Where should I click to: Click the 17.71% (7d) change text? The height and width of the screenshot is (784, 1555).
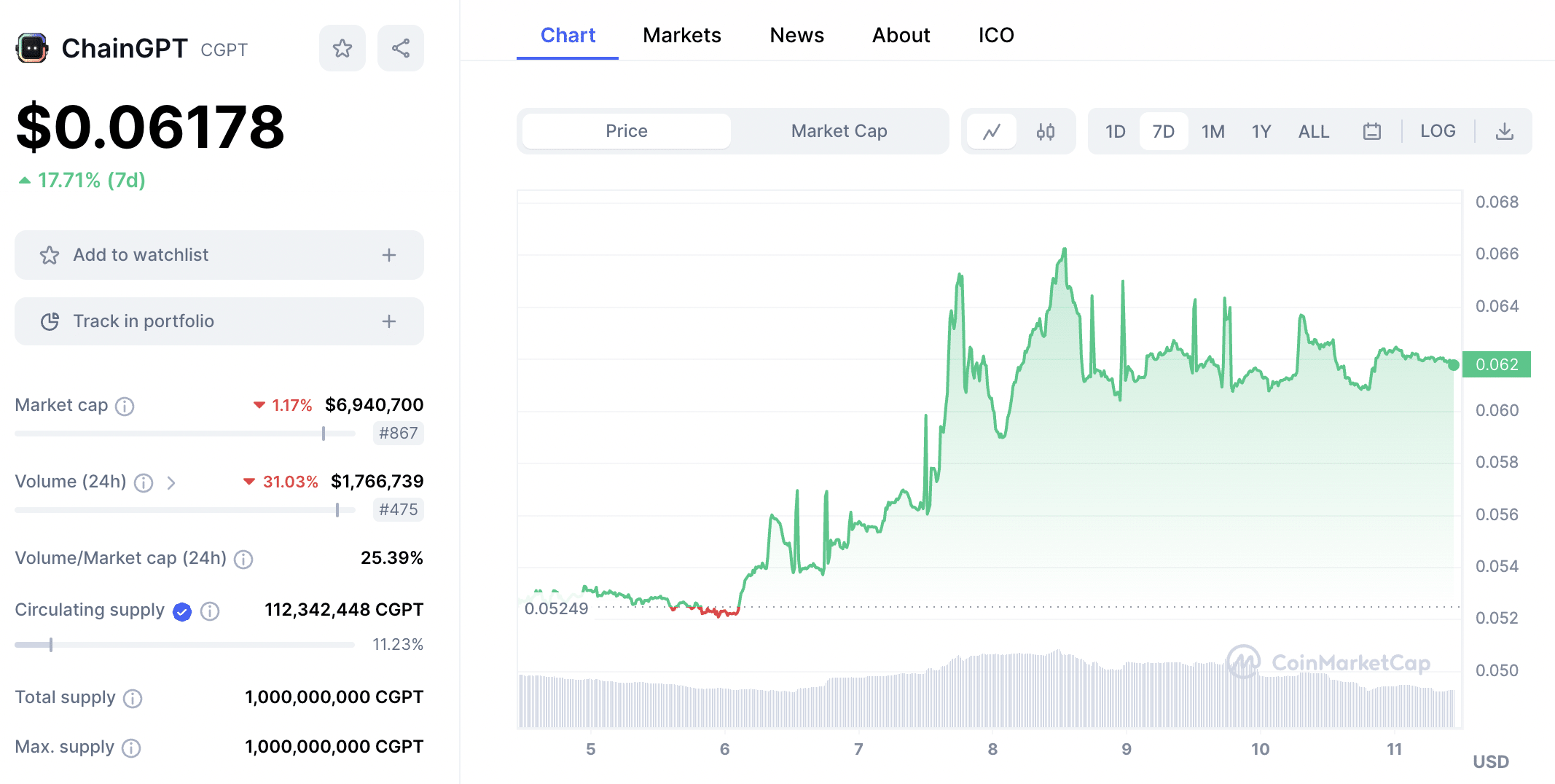91,180
